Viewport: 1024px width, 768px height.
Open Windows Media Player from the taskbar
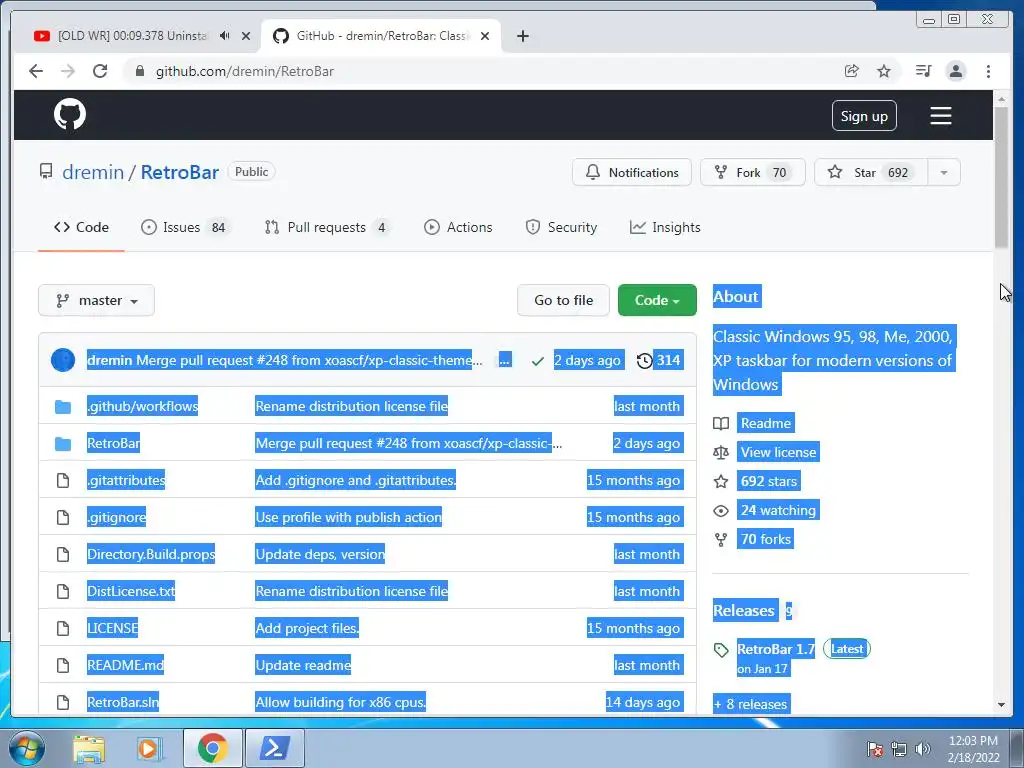coord(148,749)
